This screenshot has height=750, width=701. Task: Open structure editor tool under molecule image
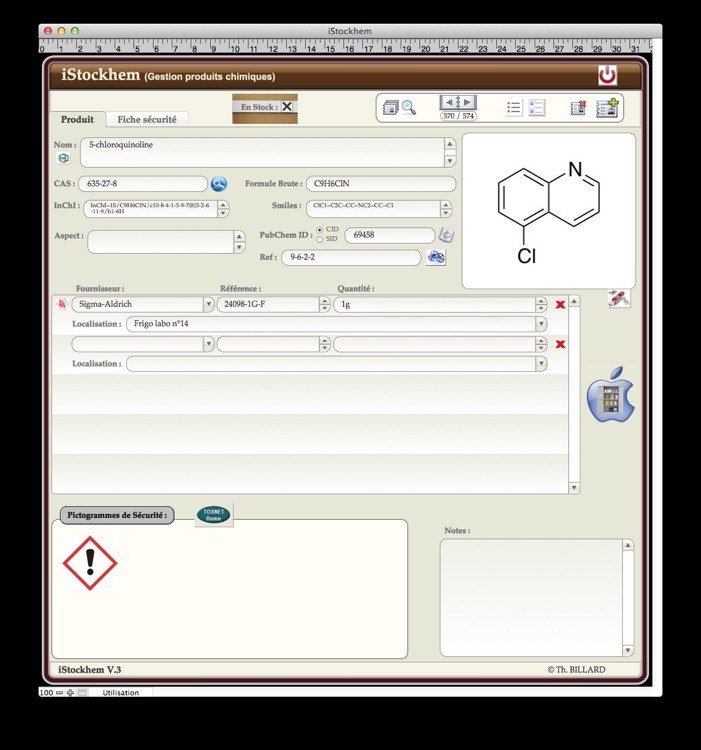pos(619,298)
